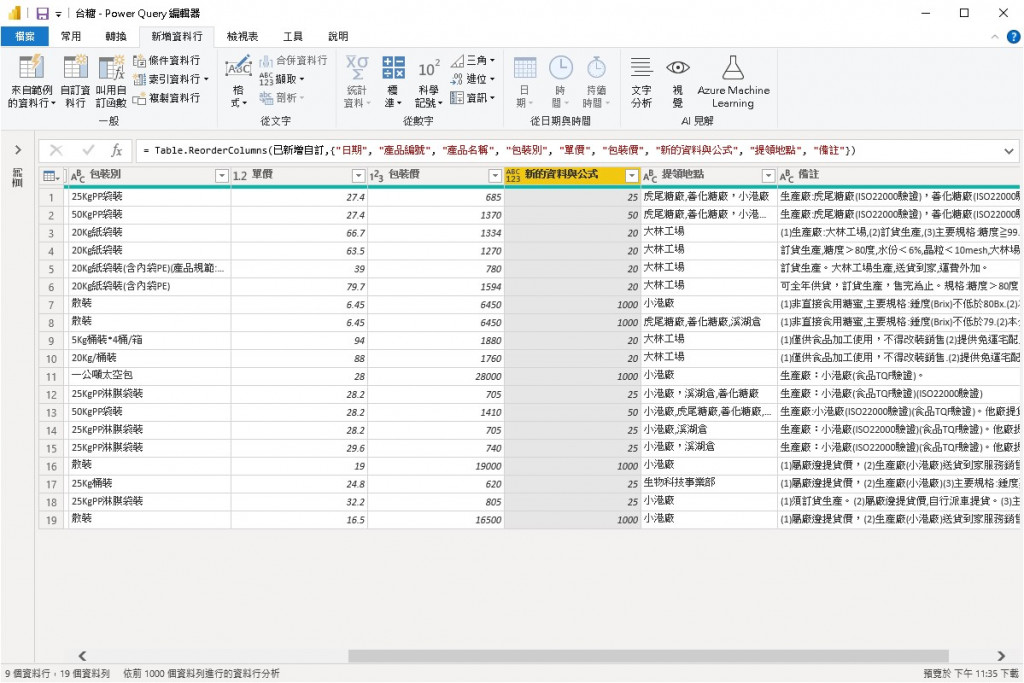Expand the Queries pane chevron
This screenshot has width=1024, height=683.
[x=18, y=150]
